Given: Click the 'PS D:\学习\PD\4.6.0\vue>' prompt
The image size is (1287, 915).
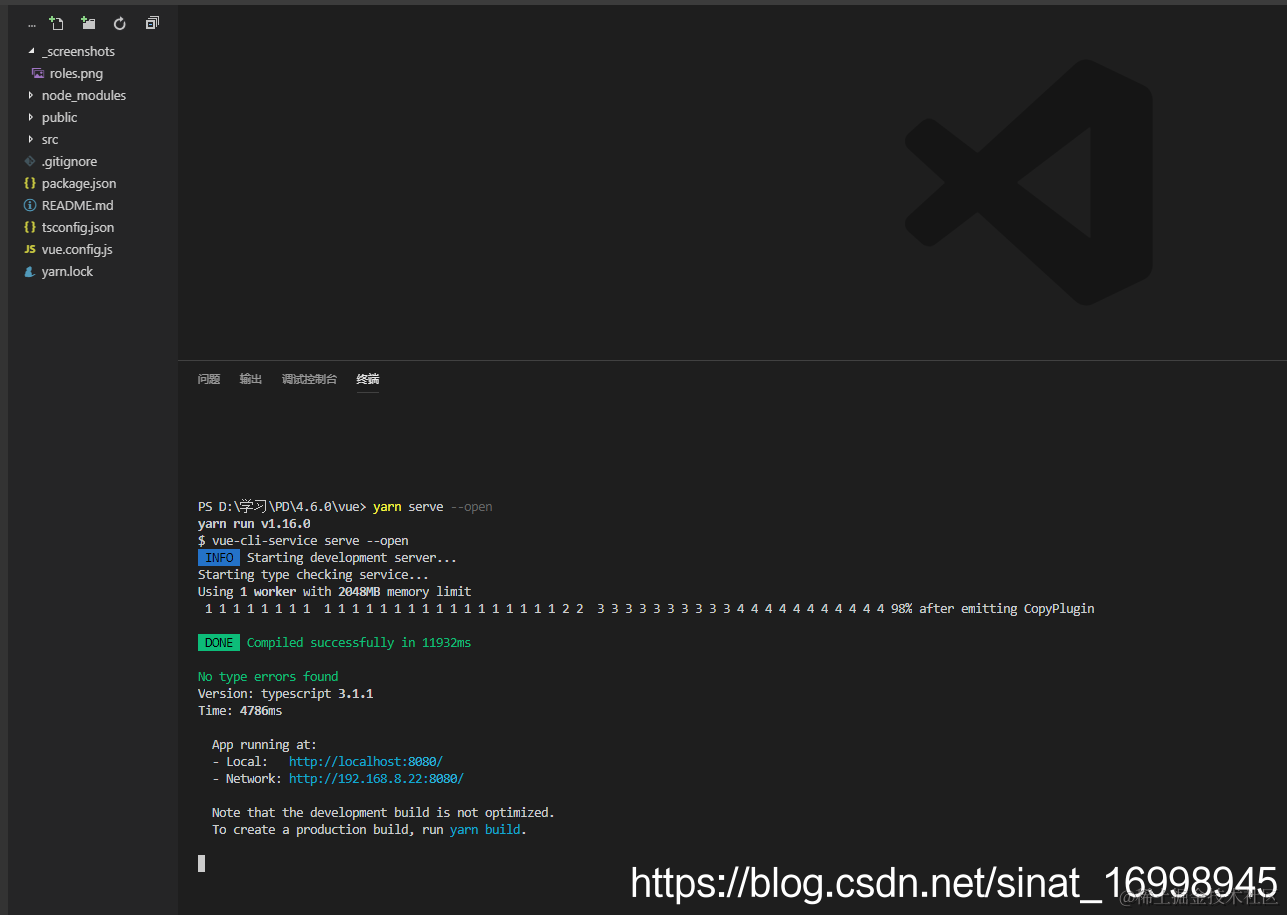Looking at the screenshot, I should (x=282, y=506).
